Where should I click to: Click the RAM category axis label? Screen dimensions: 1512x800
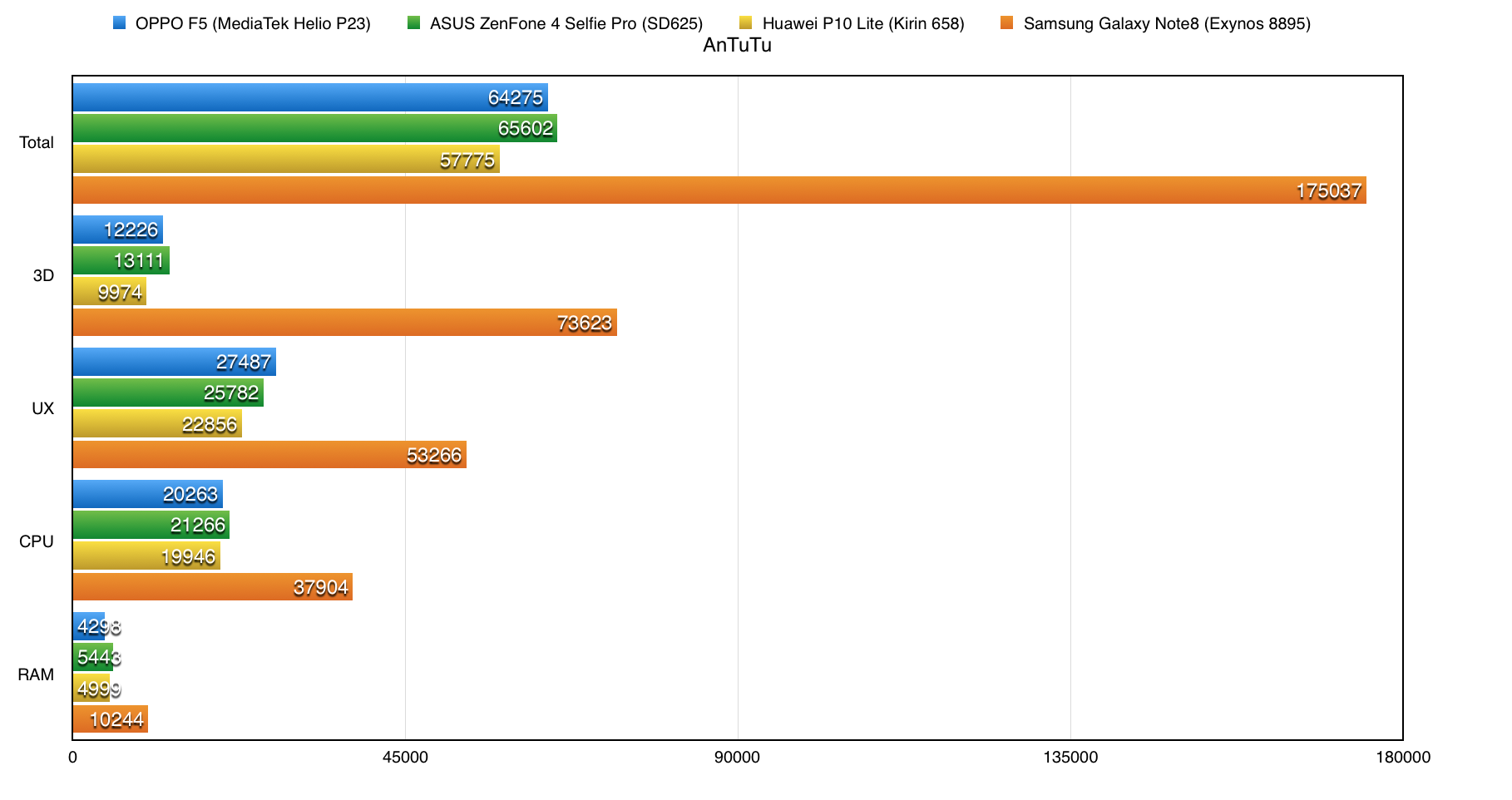(x=36, y=674)
